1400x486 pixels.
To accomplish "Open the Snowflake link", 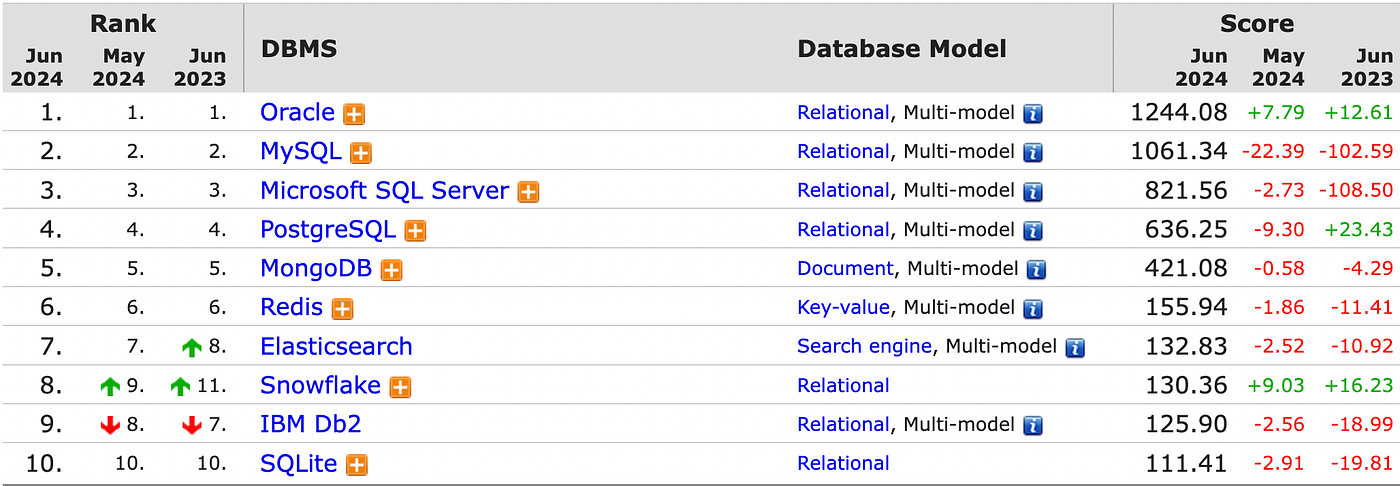I will click(x=320, y=385).
